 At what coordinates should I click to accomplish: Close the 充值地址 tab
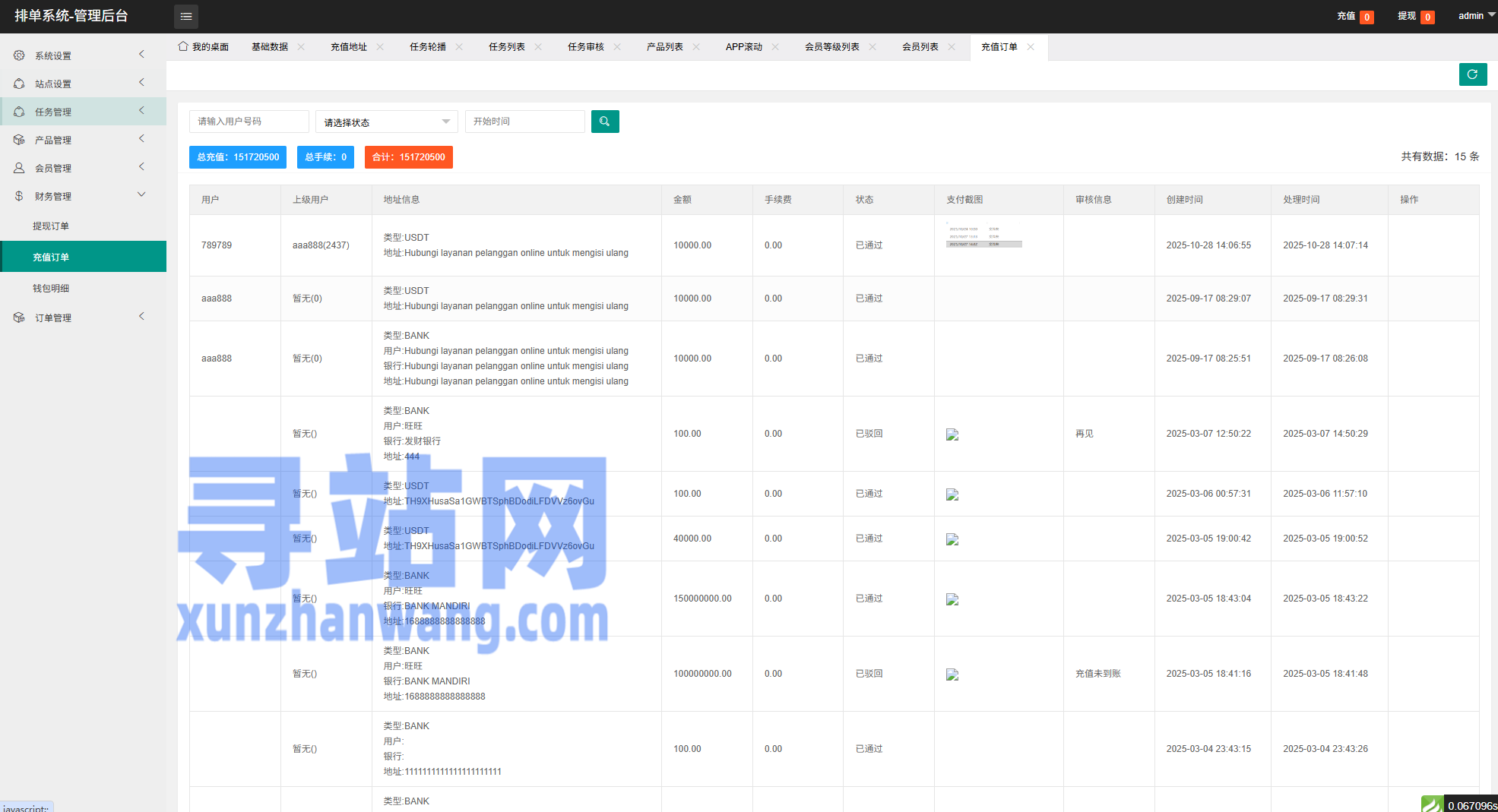(x=380, y=47)
